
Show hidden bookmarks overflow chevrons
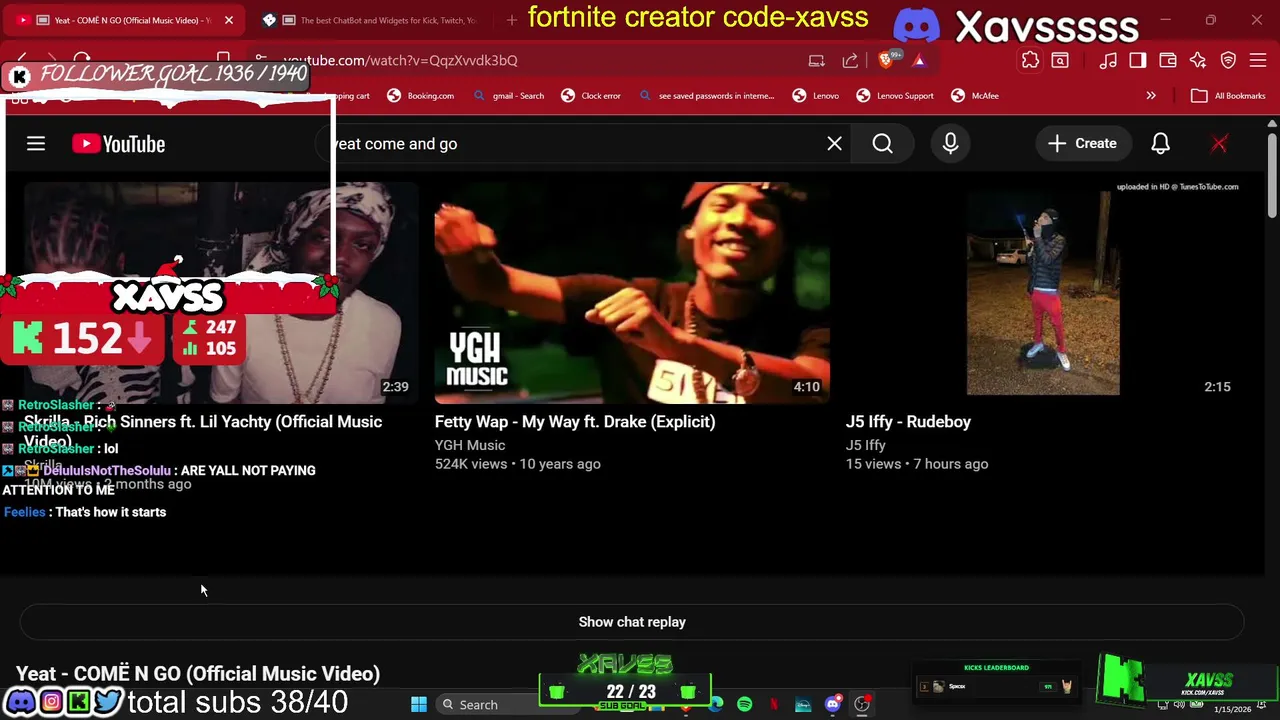1151,96
